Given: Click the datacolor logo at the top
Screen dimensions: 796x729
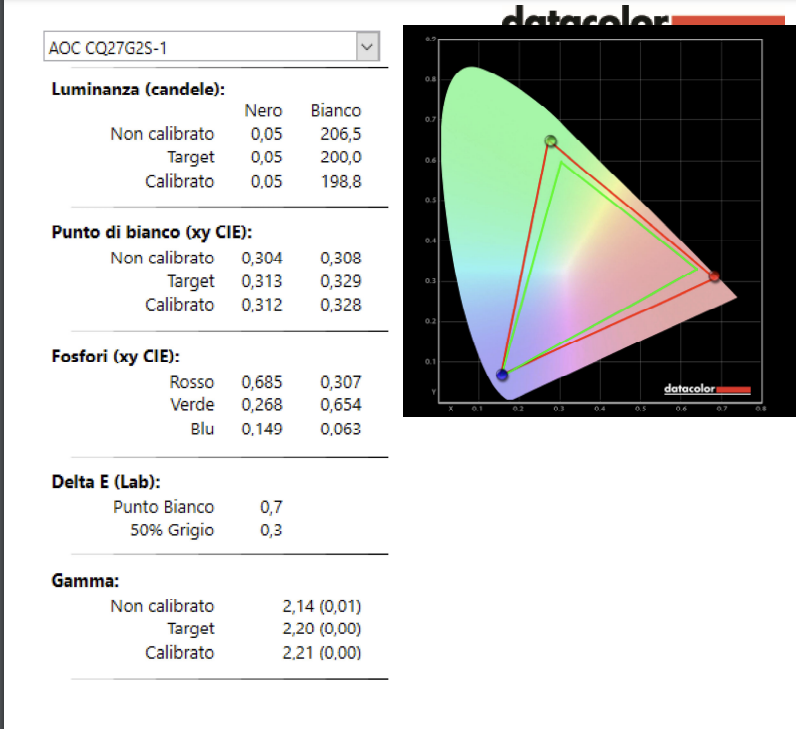Looking at the screenshot, I should [x=643, y=17].
